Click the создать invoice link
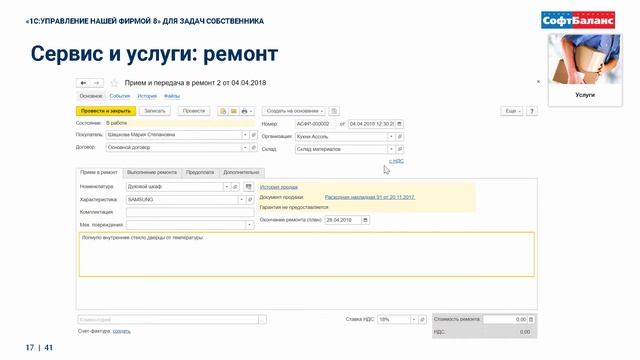Screen dimensions: 640x360 click(x=122, y=331)
